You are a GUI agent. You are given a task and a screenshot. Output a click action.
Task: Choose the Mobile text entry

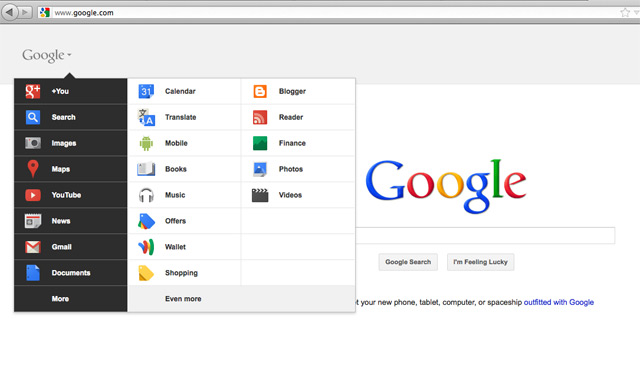click(176, 143)
